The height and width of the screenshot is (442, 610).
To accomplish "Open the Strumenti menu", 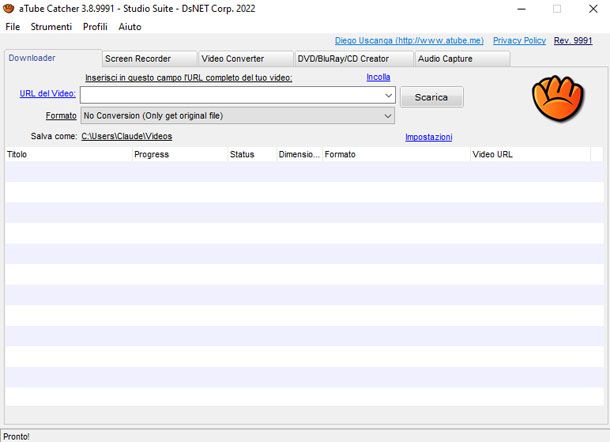I will click(x=51, y=26).
